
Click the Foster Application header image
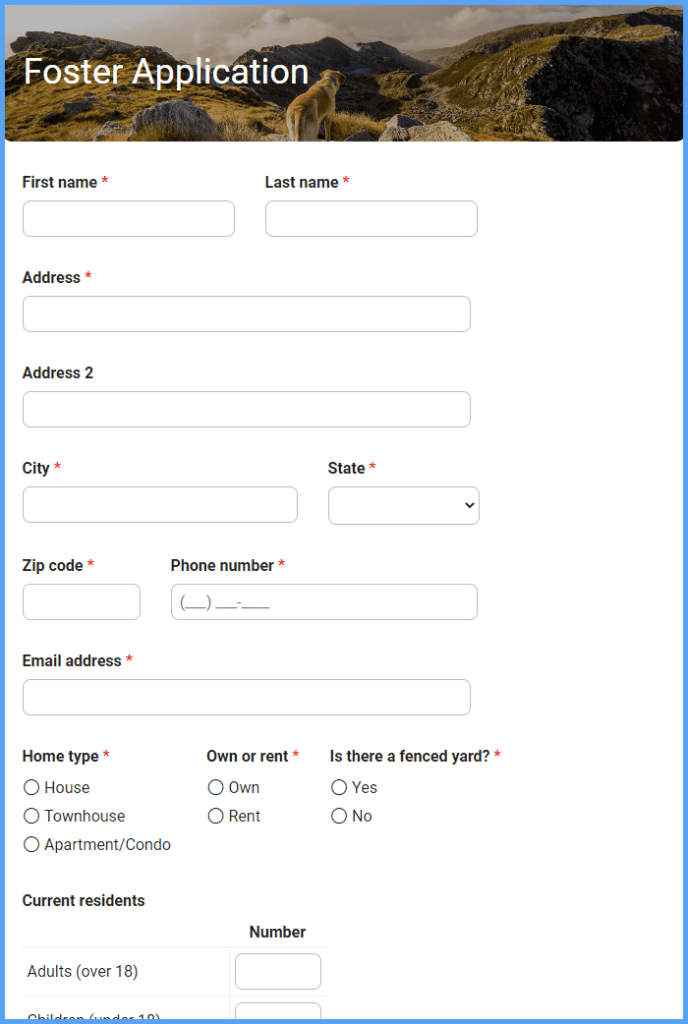(344, 75)
